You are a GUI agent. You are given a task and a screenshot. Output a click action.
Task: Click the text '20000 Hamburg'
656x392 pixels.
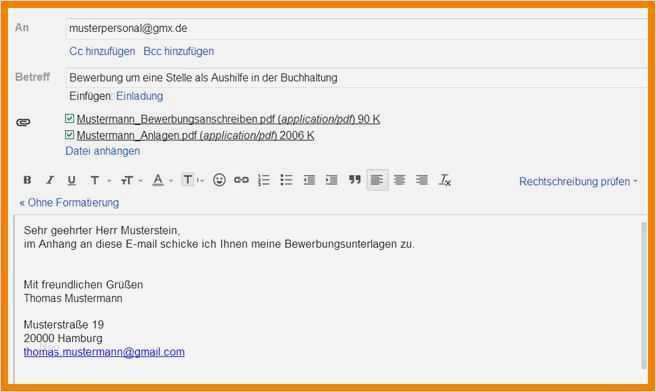63,338
